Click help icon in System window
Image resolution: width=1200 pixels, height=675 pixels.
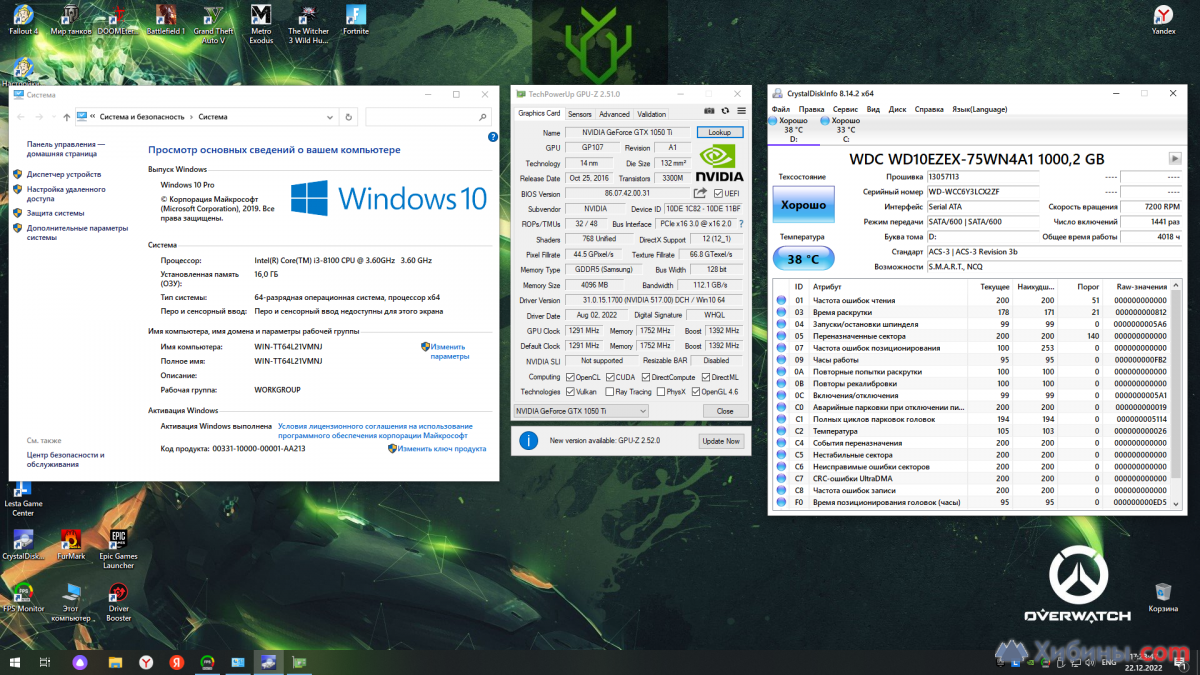[x=493, y=137]
